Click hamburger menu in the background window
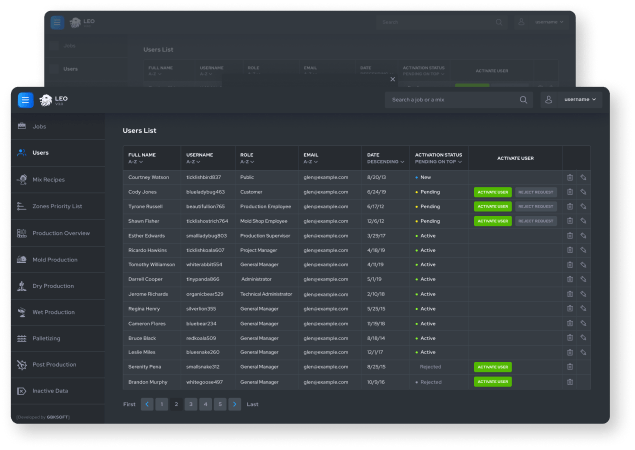The image size is (635, 450). [x=57, y=22]
